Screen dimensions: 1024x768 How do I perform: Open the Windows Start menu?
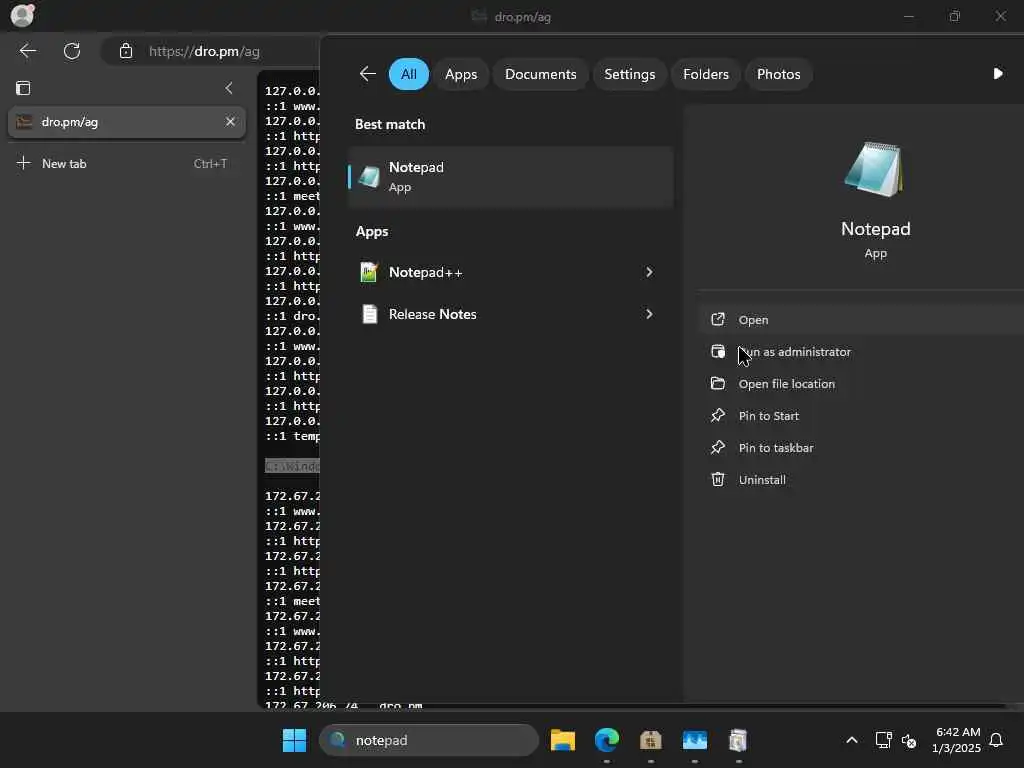(x=295, y=741)
